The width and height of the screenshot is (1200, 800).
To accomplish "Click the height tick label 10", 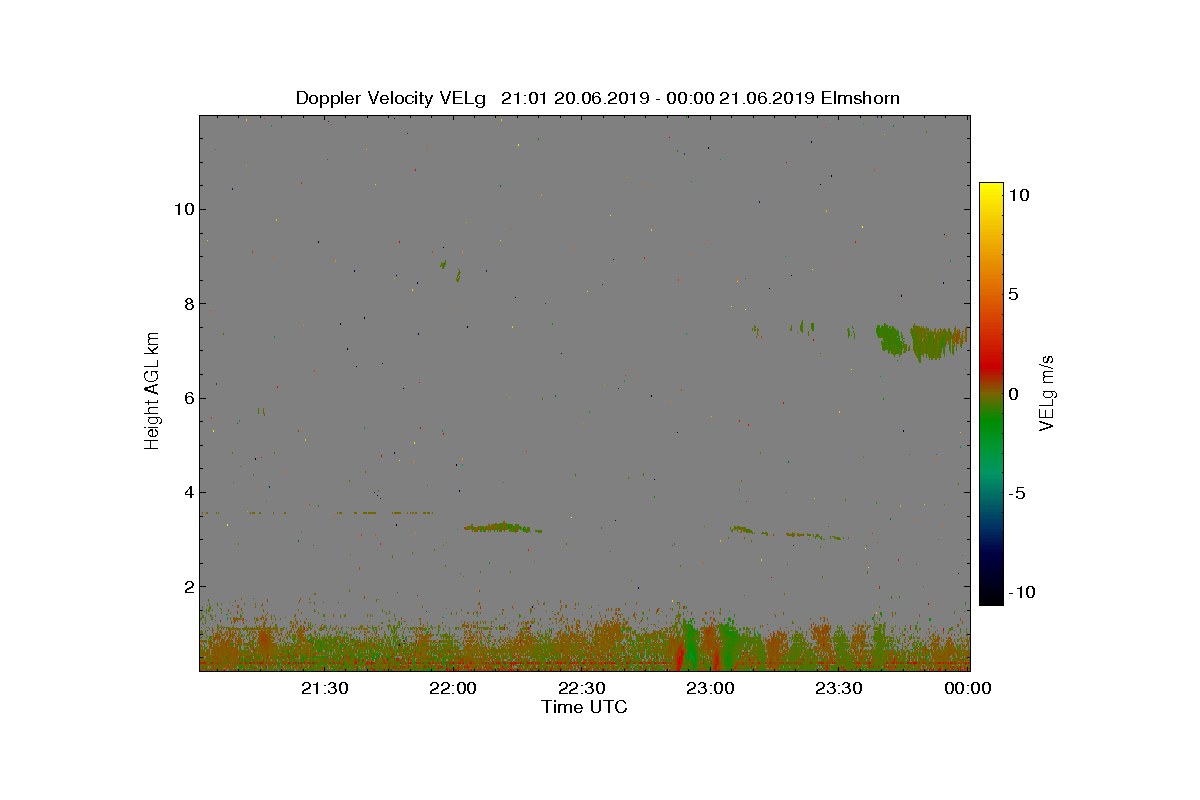I will tap(183, 209).
